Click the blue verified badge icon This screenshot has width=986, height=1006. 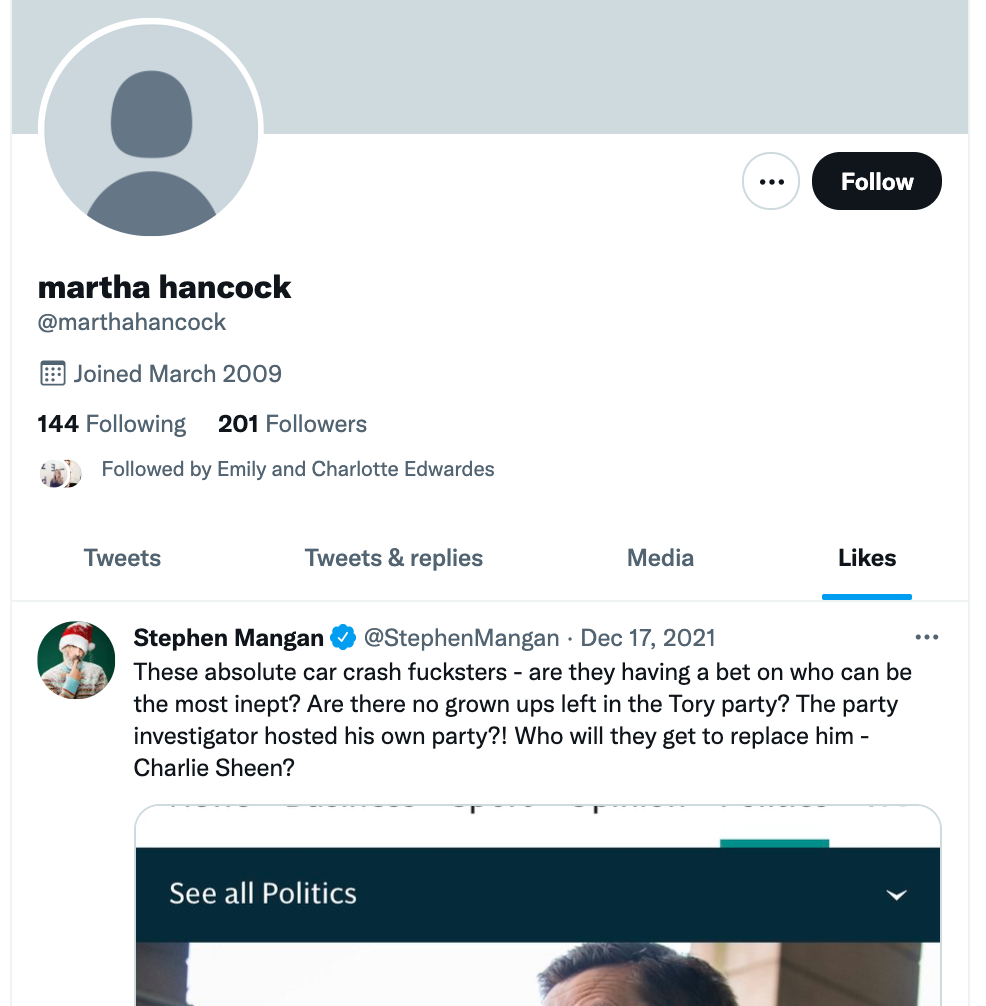click(343, 637)
